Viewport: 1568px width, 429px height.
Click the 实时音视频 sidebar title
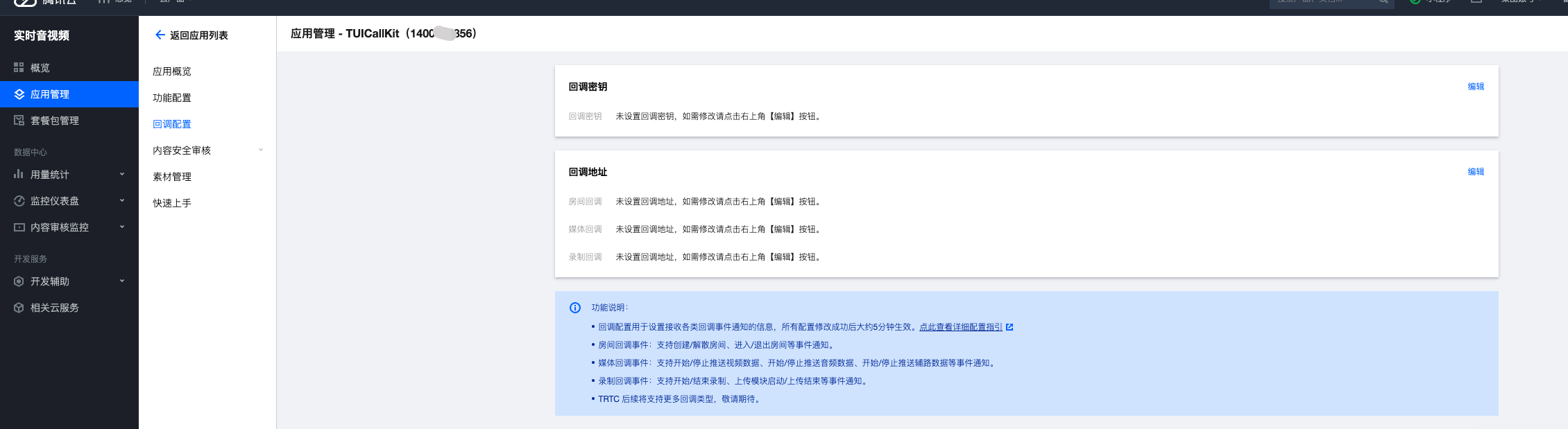point(42,35)
